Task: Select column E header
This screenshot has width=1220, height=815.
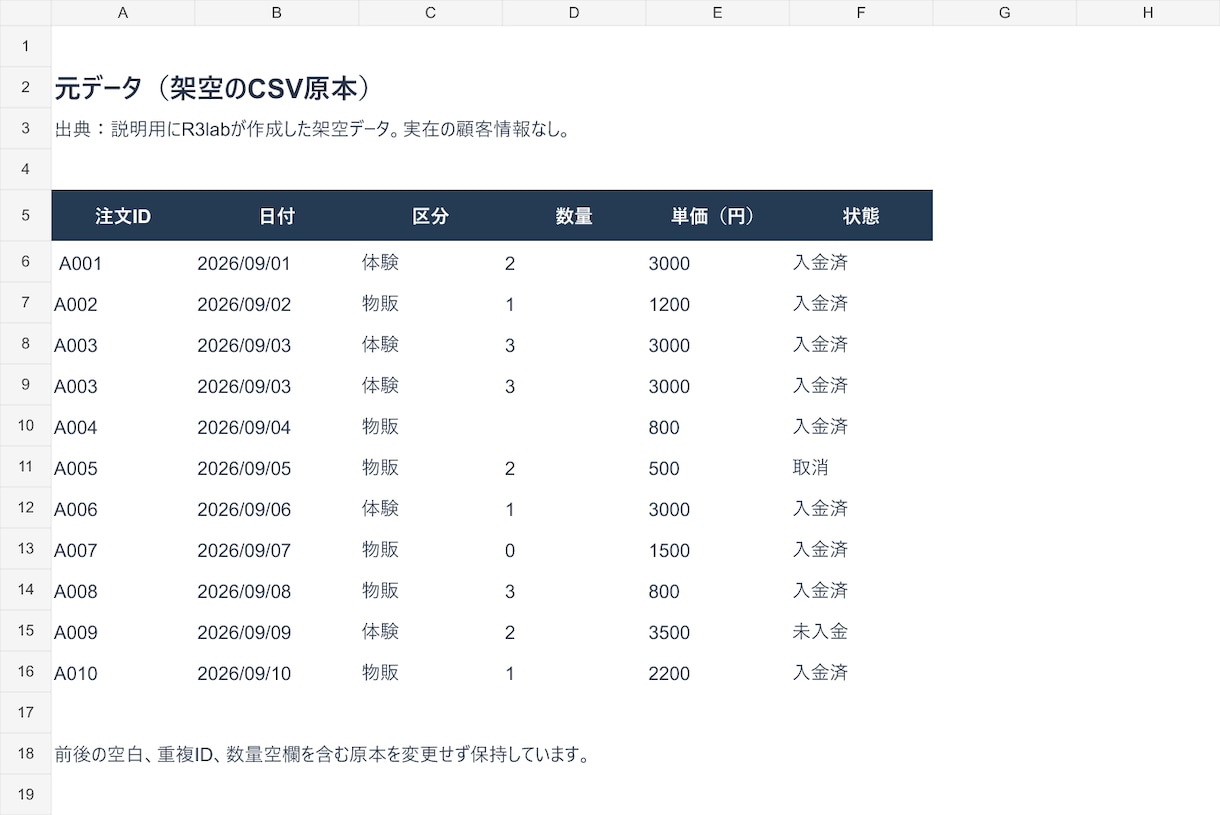Action: pyautogui.click(x=718, y=13)
